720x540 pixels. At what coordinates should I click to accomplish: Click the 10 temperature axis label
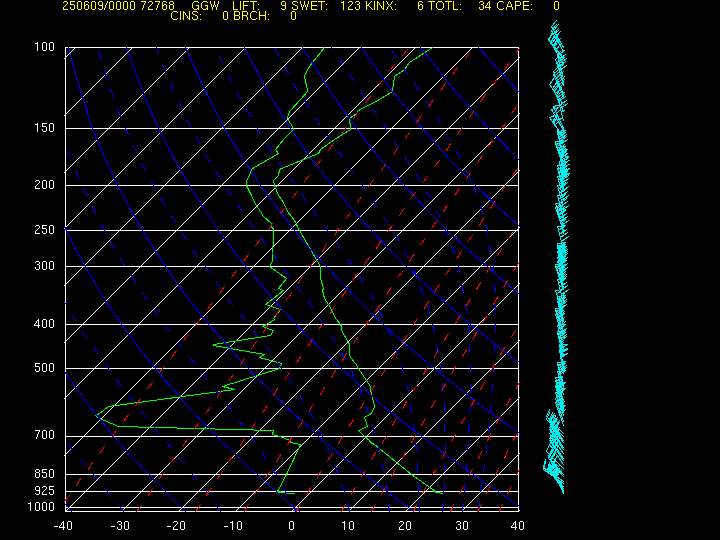348,526
